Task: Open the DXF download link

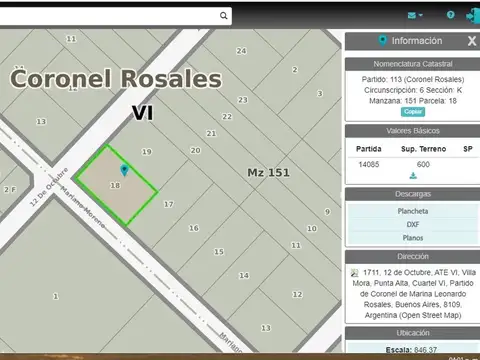Action: [413, 224]
